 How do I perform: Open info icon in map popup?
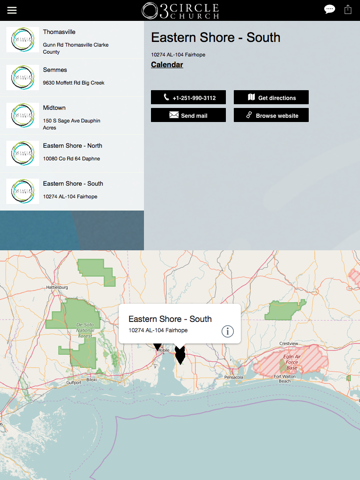pos(228,331)
